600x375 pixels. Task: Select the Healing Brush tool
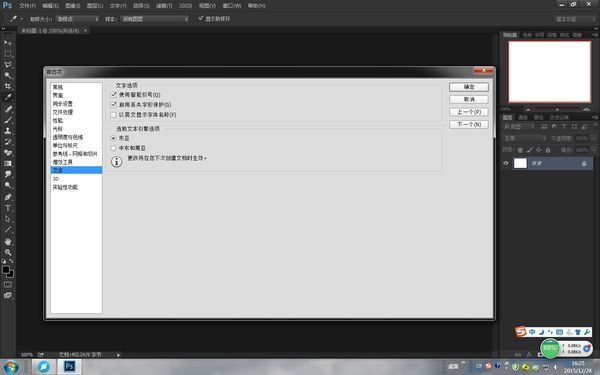coord(8,109)
